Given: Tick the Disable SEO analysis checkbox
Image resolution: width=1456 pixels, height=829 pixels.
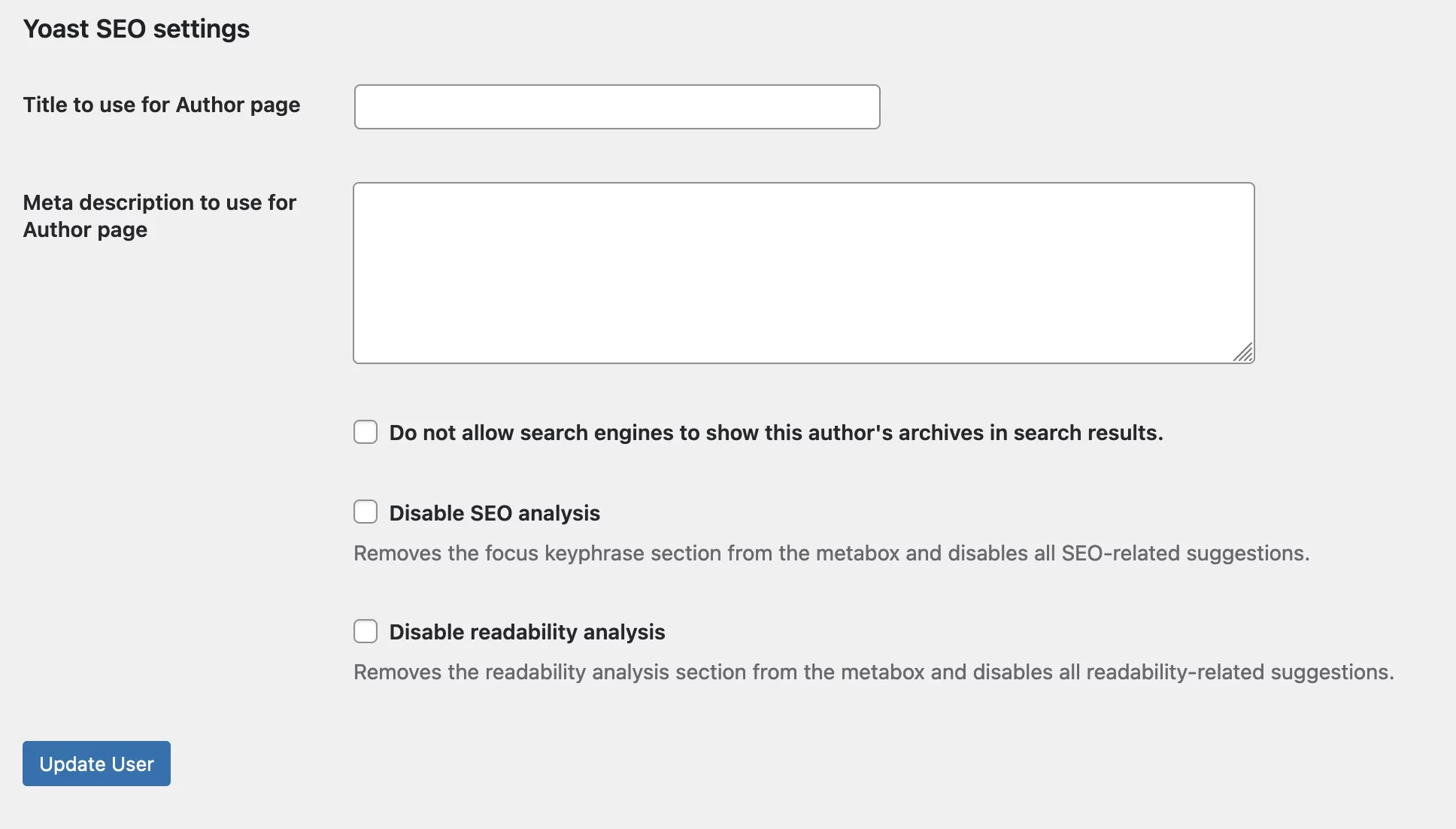Looking at the screenshot, I should point(366,512).
